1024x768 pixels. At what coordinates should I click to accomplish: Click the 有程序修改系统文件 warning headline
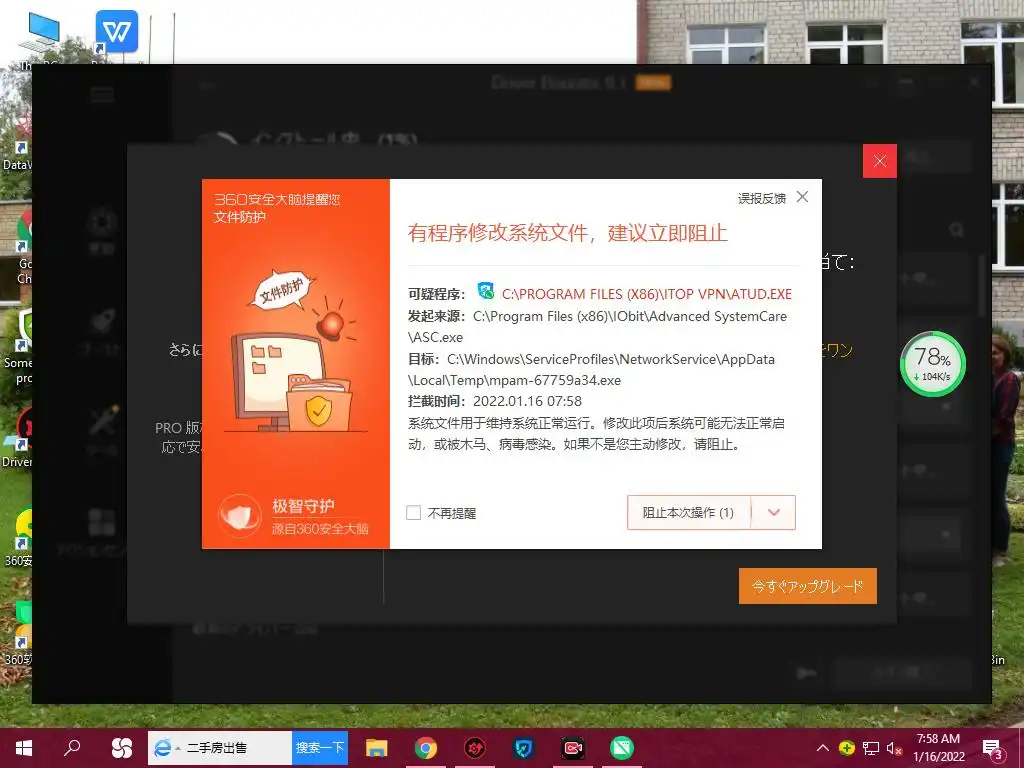[568, 233]
